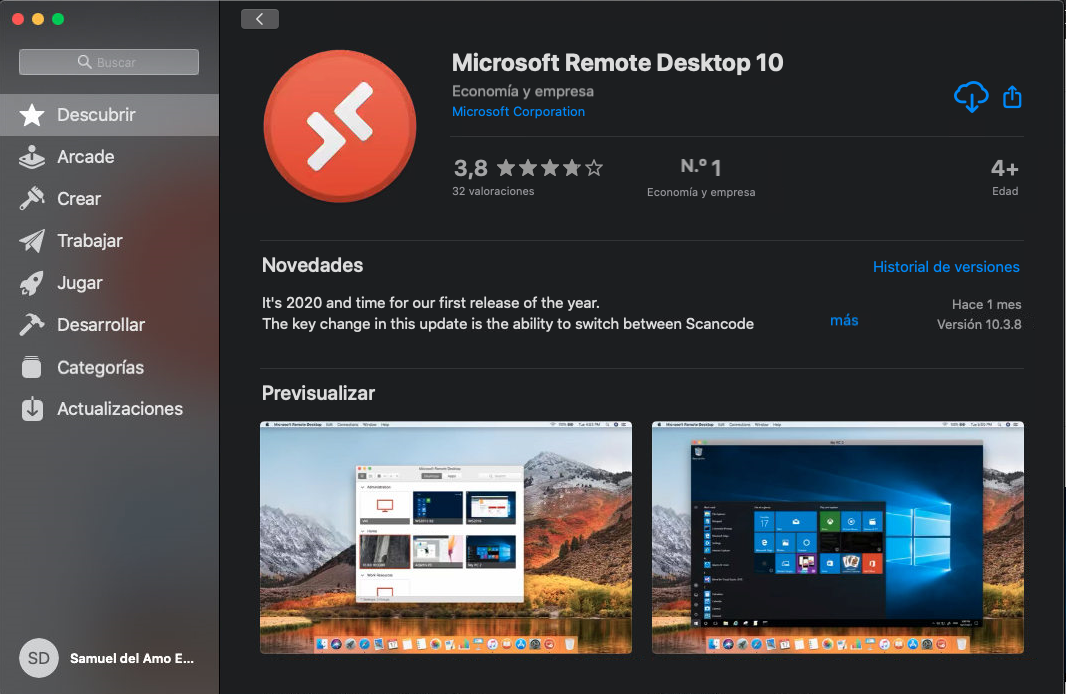
Task: Open Actualizaciones in the sidebar
Action: pyautogui.click(x=119, y=409)
